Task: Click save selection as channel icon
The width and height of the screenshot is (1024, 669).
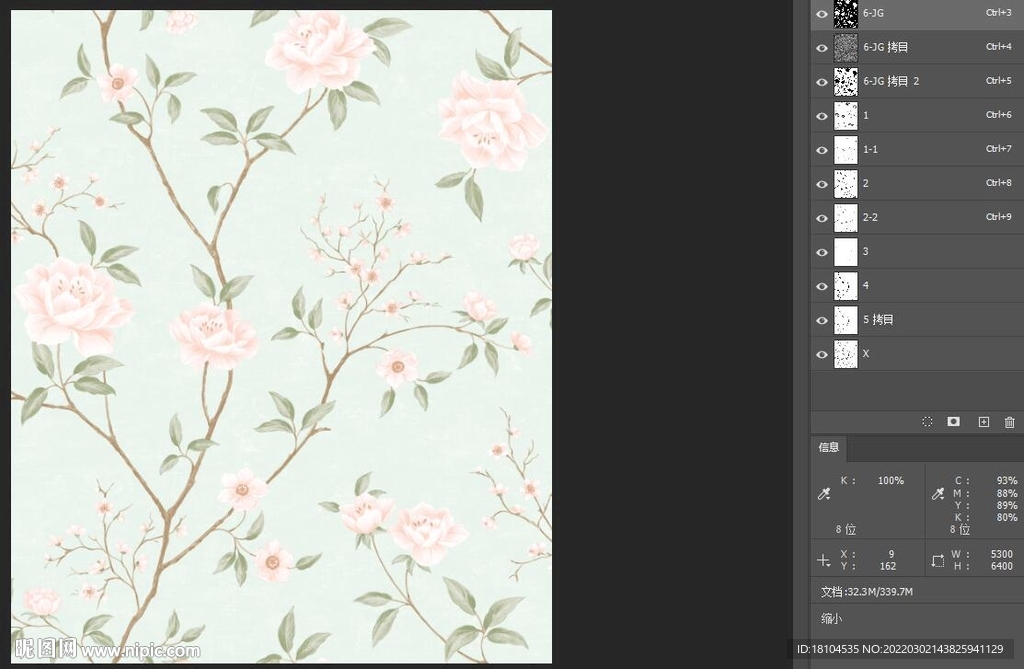Action: click(954, 422)
